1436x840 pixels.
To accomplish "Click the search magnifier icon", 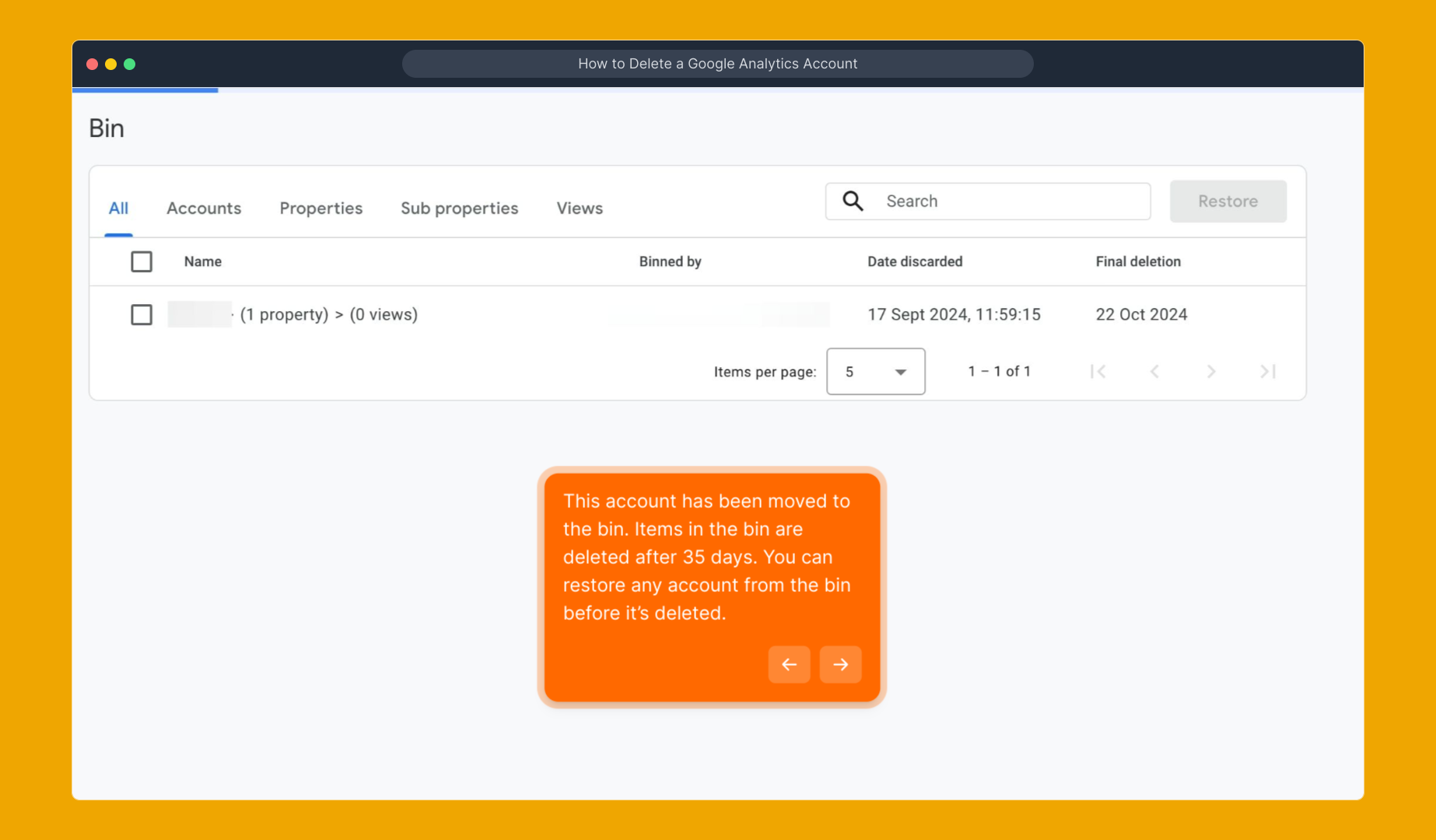I will tap(853, 201).
